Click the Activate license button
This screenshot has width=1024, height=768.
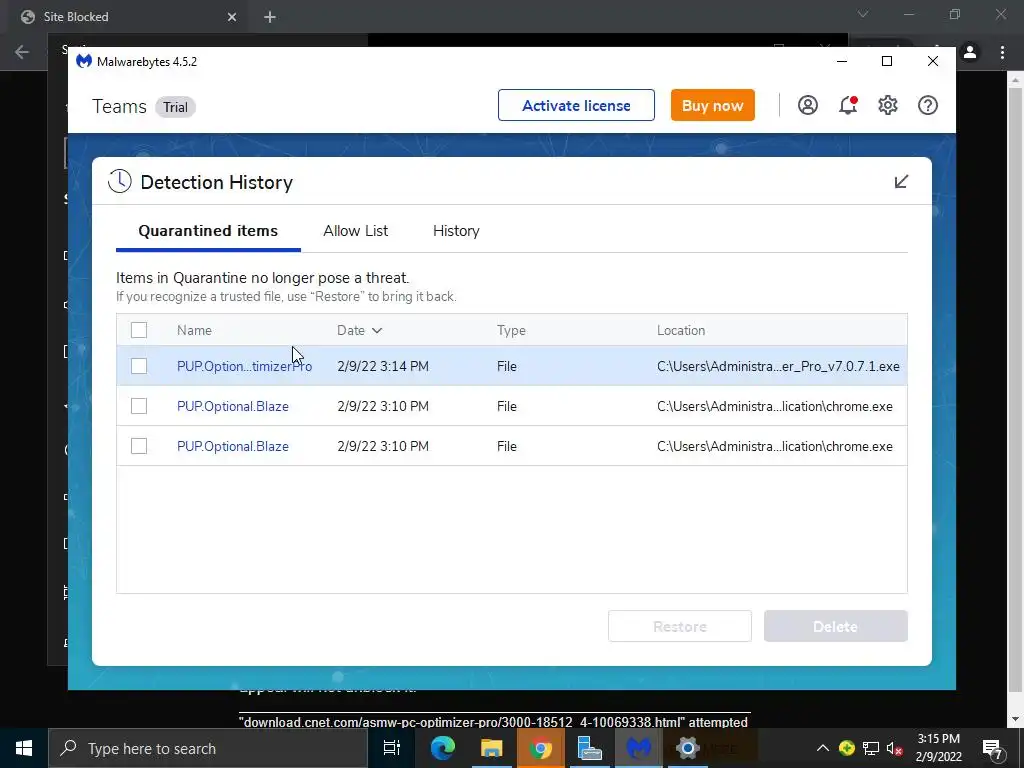click(x=576, y=105)
